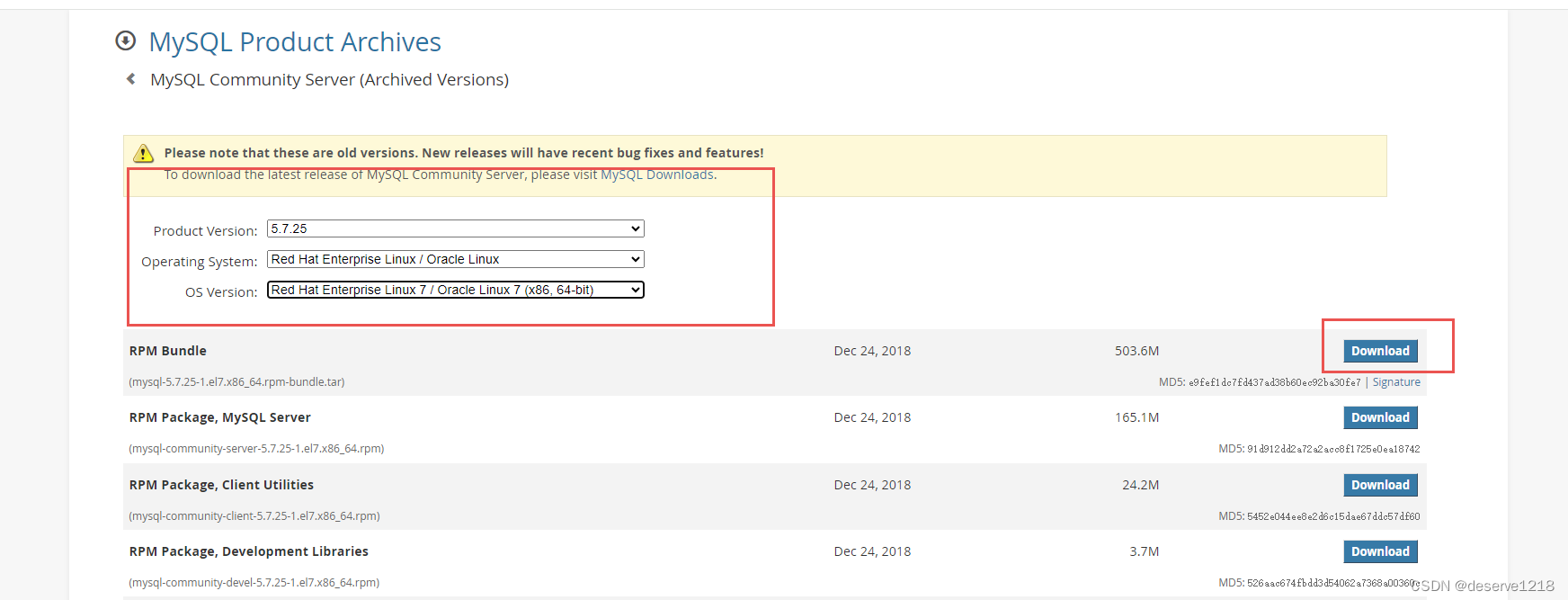
Task: Open the MySQL Downloads link in notice
Action: pyautogui.click(x=657, y=175)
